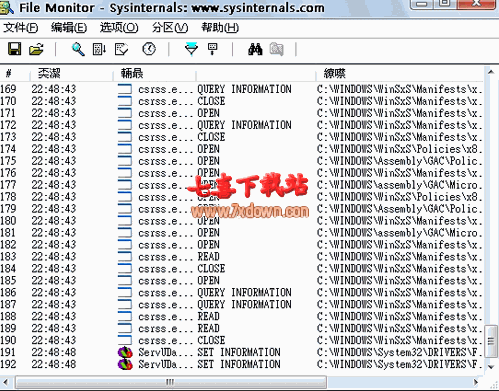The image size is (499, 391).
Task: Select the READ request in row 183
Action: (x=208, y=257)
